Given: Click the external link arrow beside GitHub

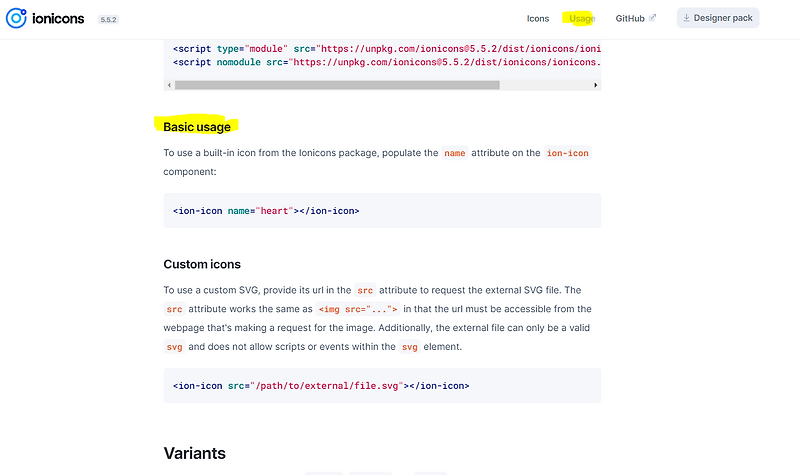Looking at the screenshot, I should point(652,17).
